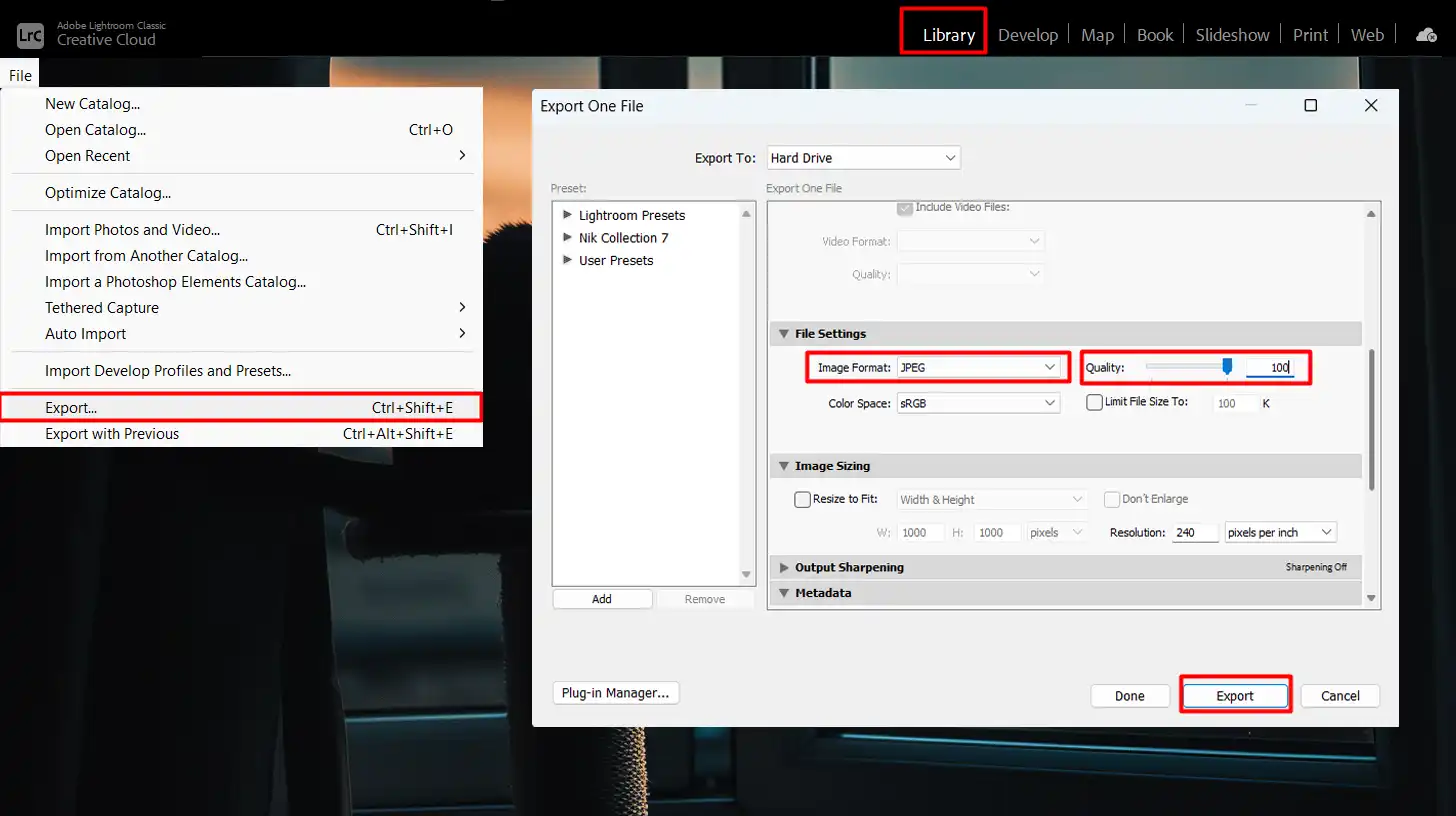Toggle the Include Video Files checkbox
1456x816 pixels.
pos(905,207)
